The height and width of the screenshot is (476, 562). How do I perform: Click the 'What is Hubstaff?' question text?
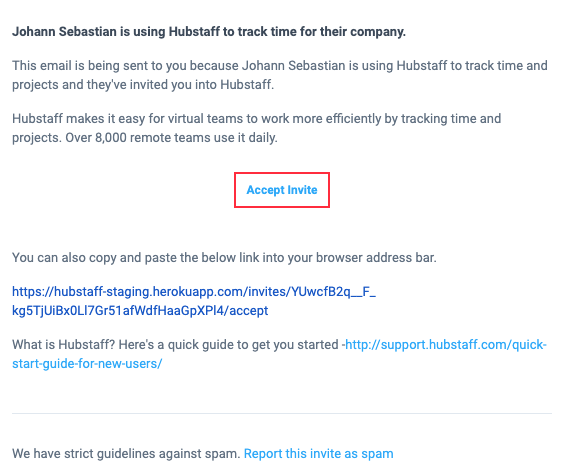(x=63, y=345)
